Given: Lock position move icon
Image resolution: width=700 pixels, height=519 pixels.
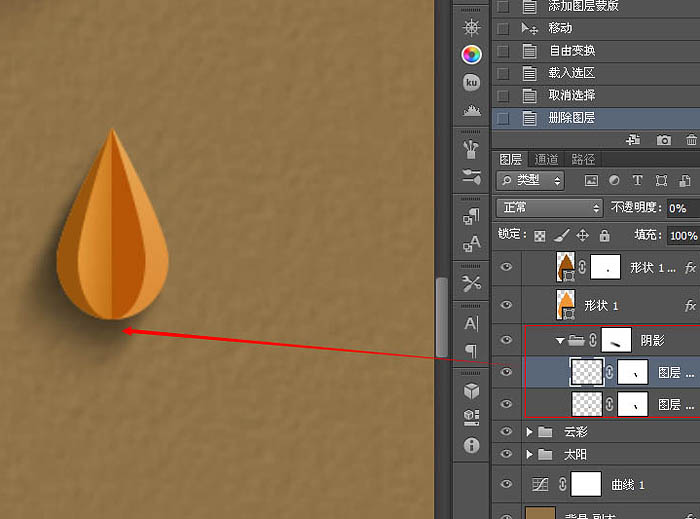Looking at the screenshot, I should tap(583, 235).
